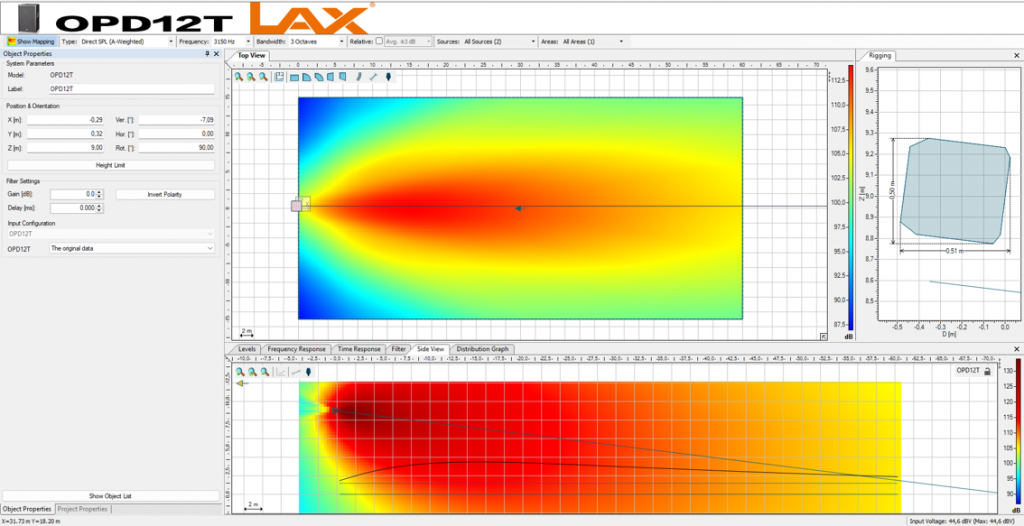This screenshot has height=526, width=1024.
Task: Switch to the Top View tab
Action: [251, 56]
